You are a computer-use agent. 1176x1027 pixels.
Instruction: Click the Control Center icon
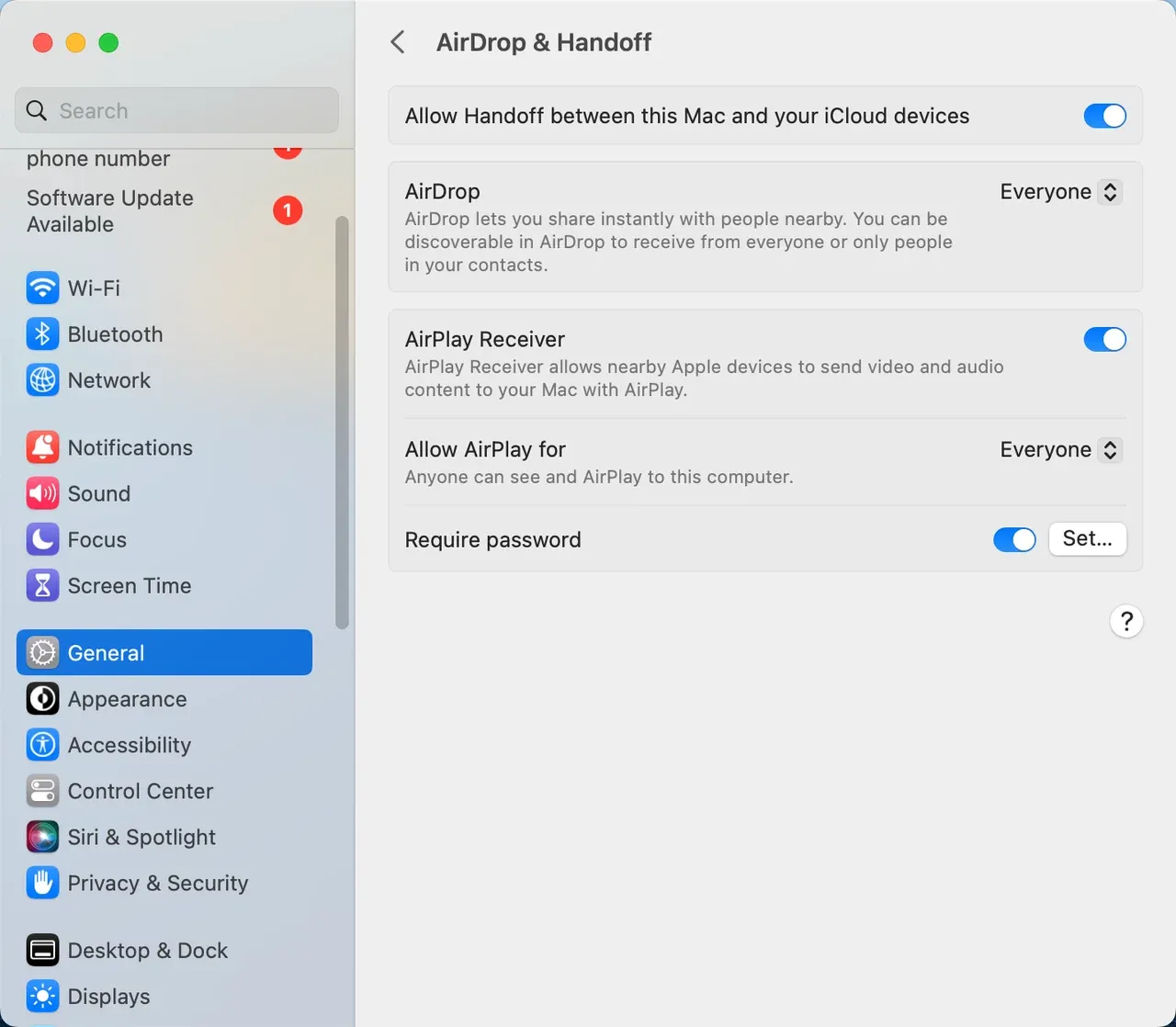(x=42, y=791)
